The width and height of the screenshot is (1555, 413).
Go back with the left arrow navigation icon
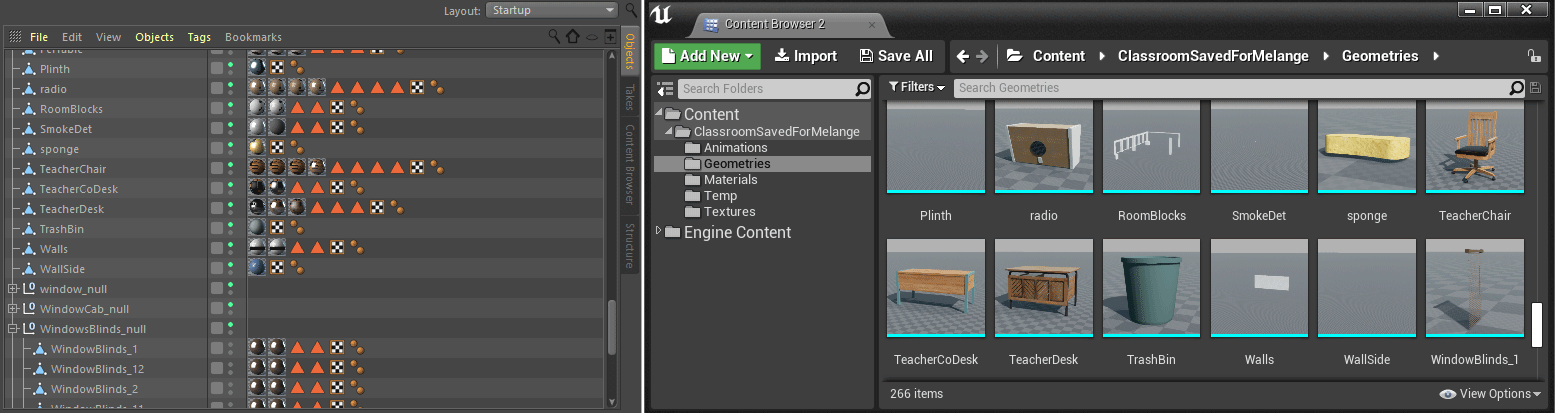pyautogui.click(x=962, y=56)
